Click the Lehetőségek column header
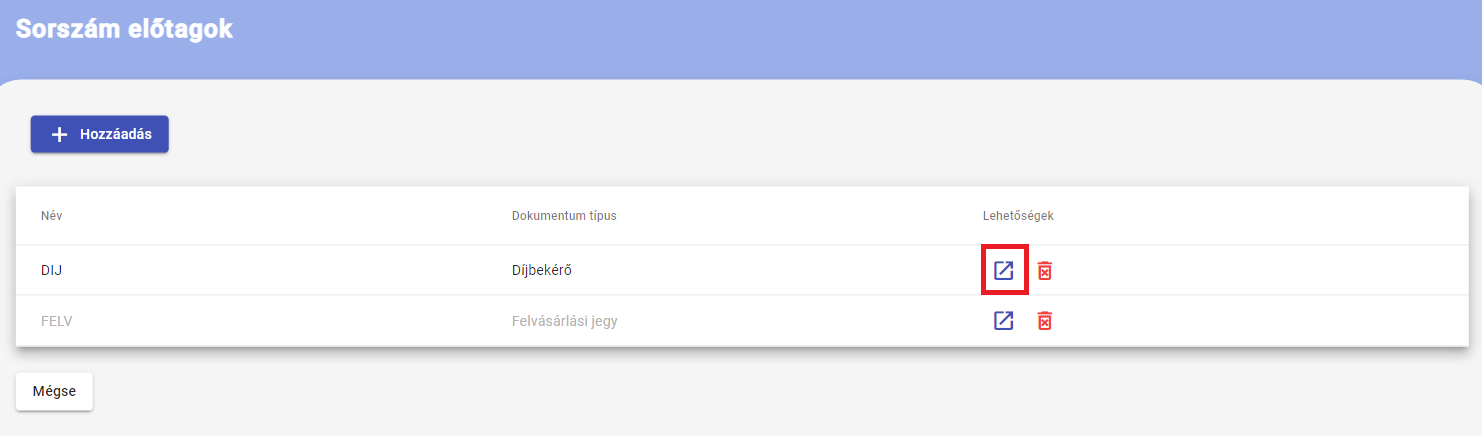 pyautogui.click(x=1018, y=216)
